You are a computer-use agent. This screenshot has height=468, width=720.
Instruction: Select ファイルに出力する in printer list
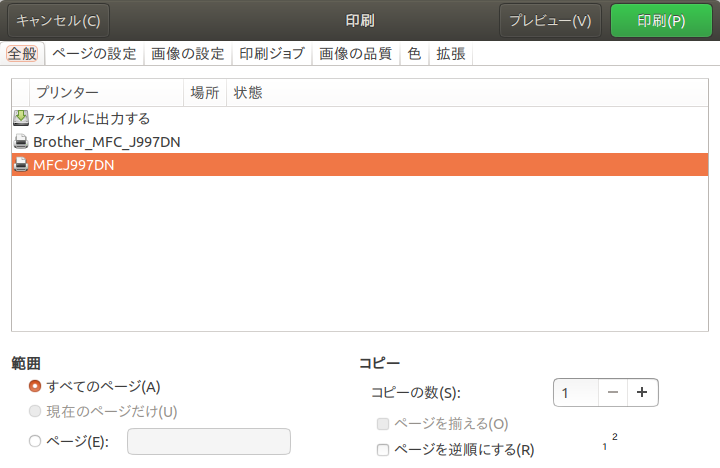(360, 118)
